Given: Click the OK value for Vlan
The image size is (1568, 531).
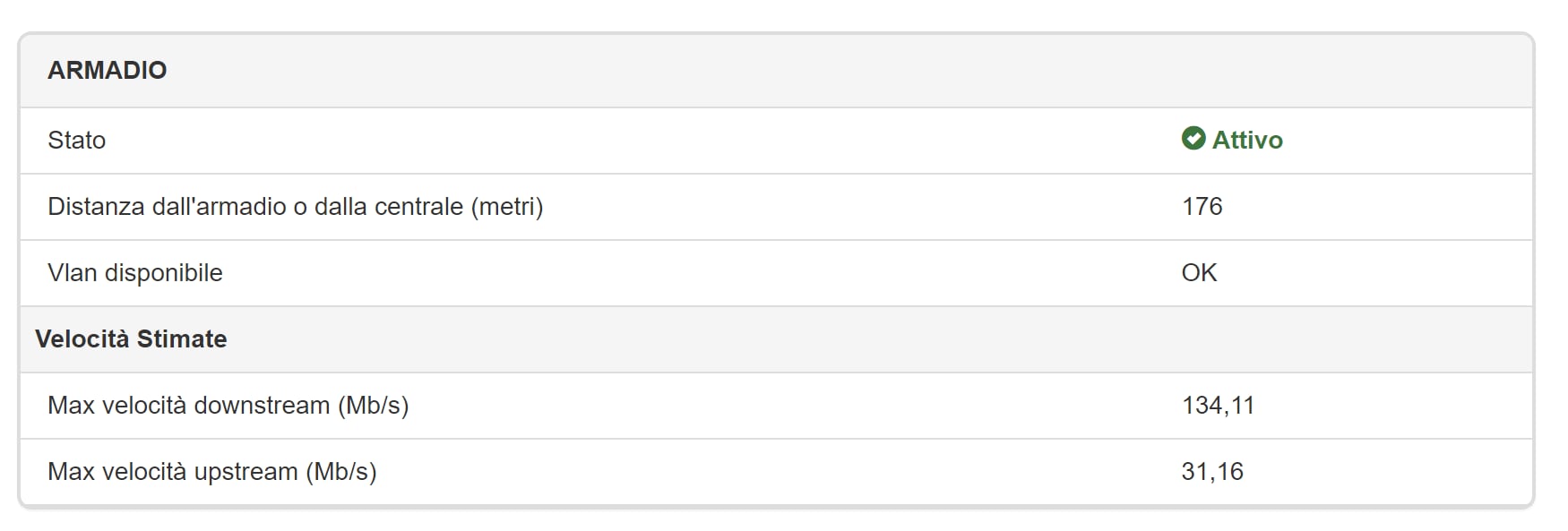Looking at the screenshot, I should (1200, 272).
